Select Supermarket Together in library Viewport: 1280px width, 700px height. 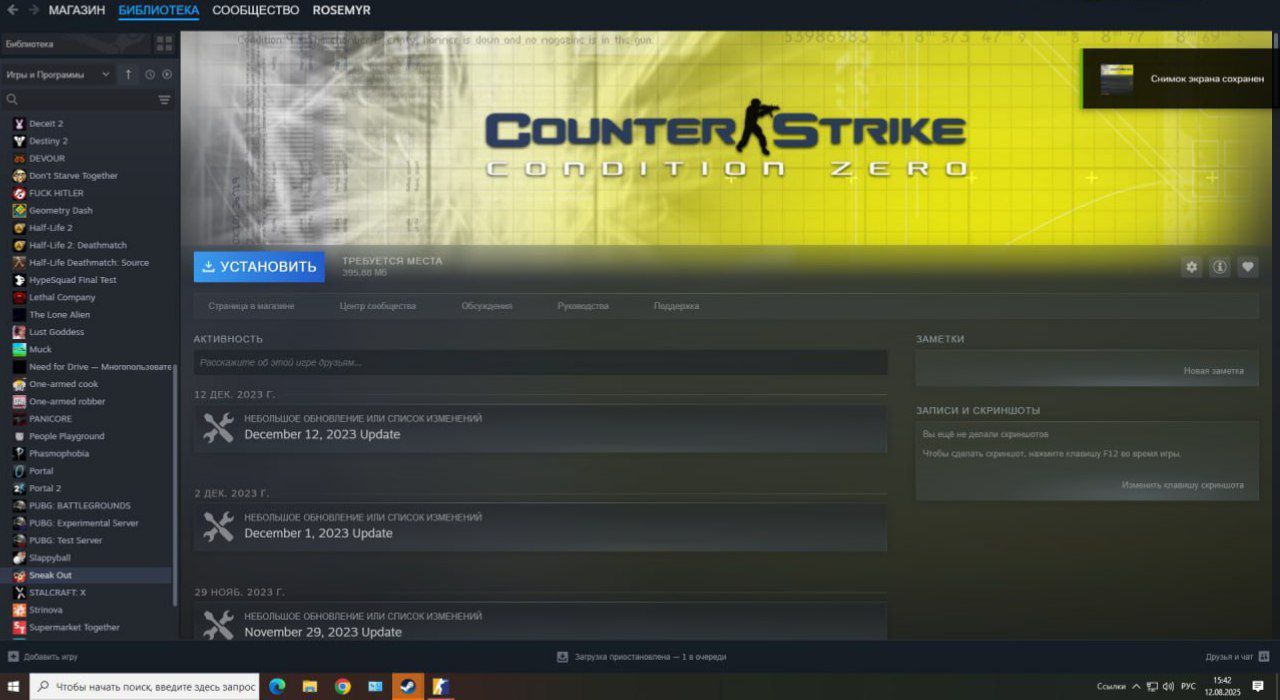tap(88, 627)
